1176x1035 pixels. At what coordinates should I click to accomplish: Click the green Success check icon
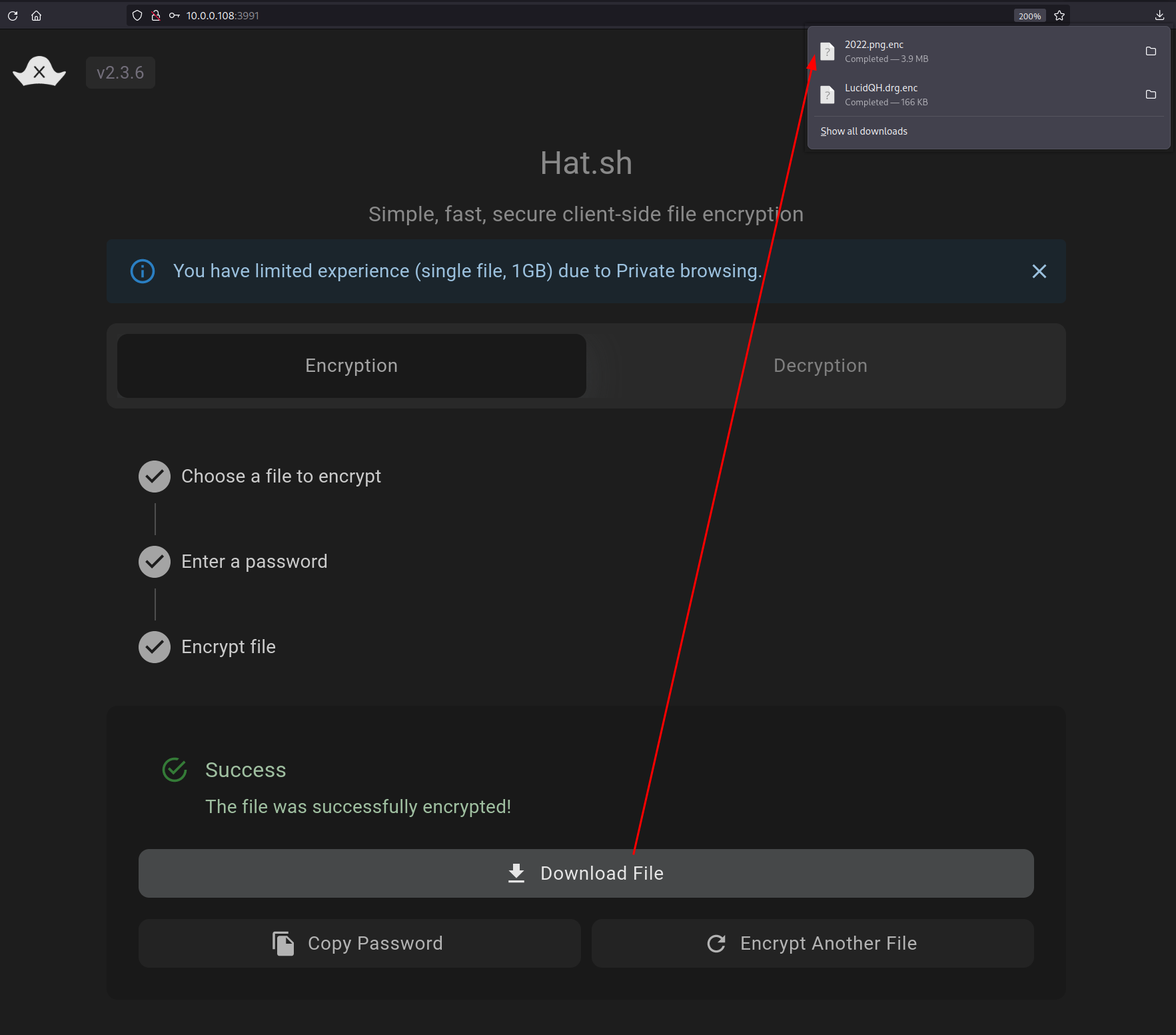[175, 770]
